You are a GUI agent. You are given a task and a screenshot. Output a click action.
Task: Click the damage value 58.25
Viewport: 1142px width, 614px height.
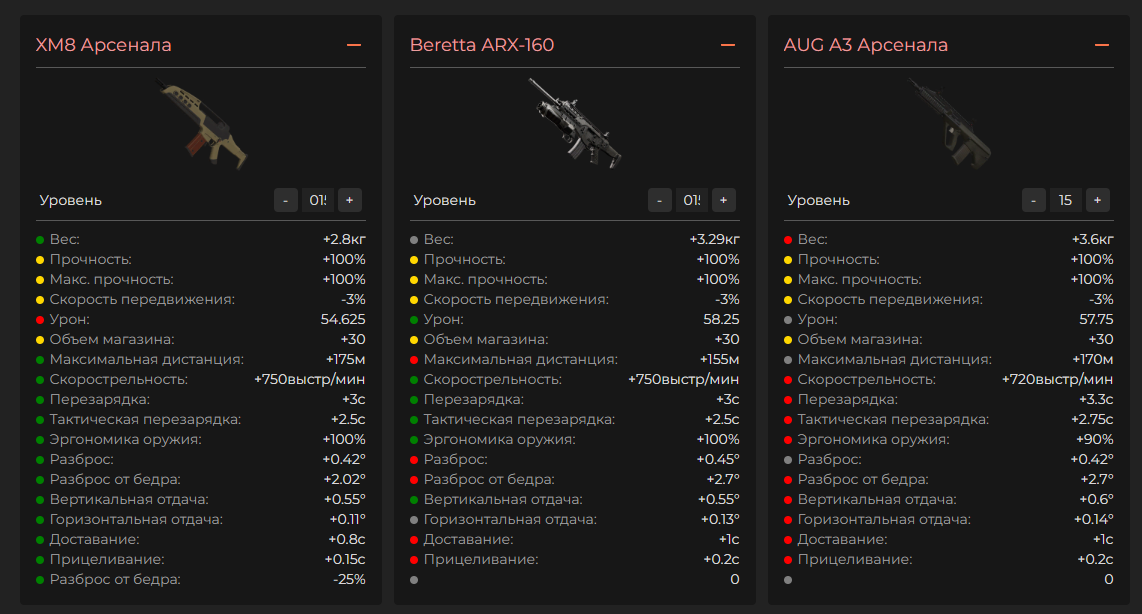[x=721, y=320]
